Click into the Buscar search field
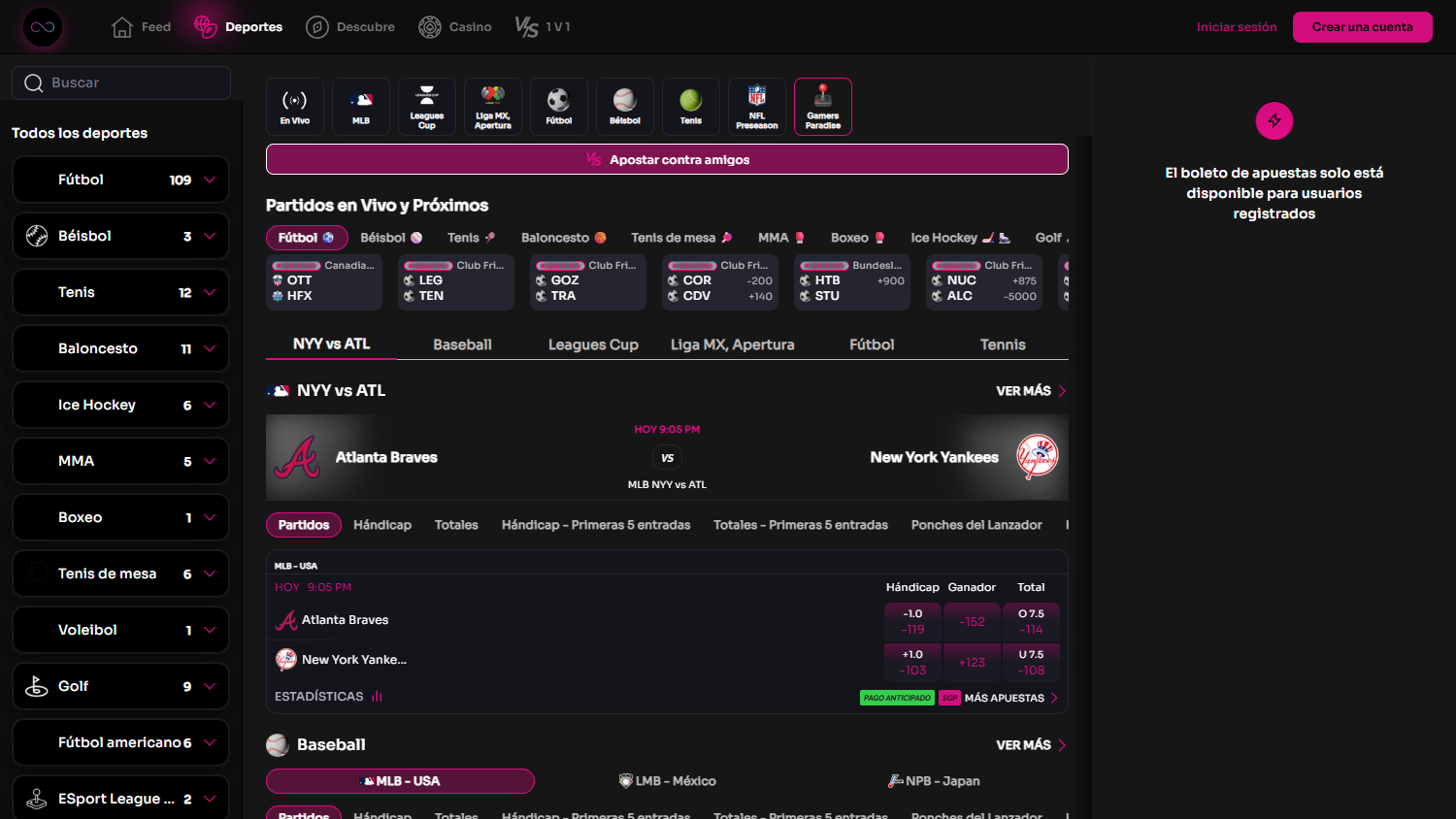 click(x=121, y=82)
